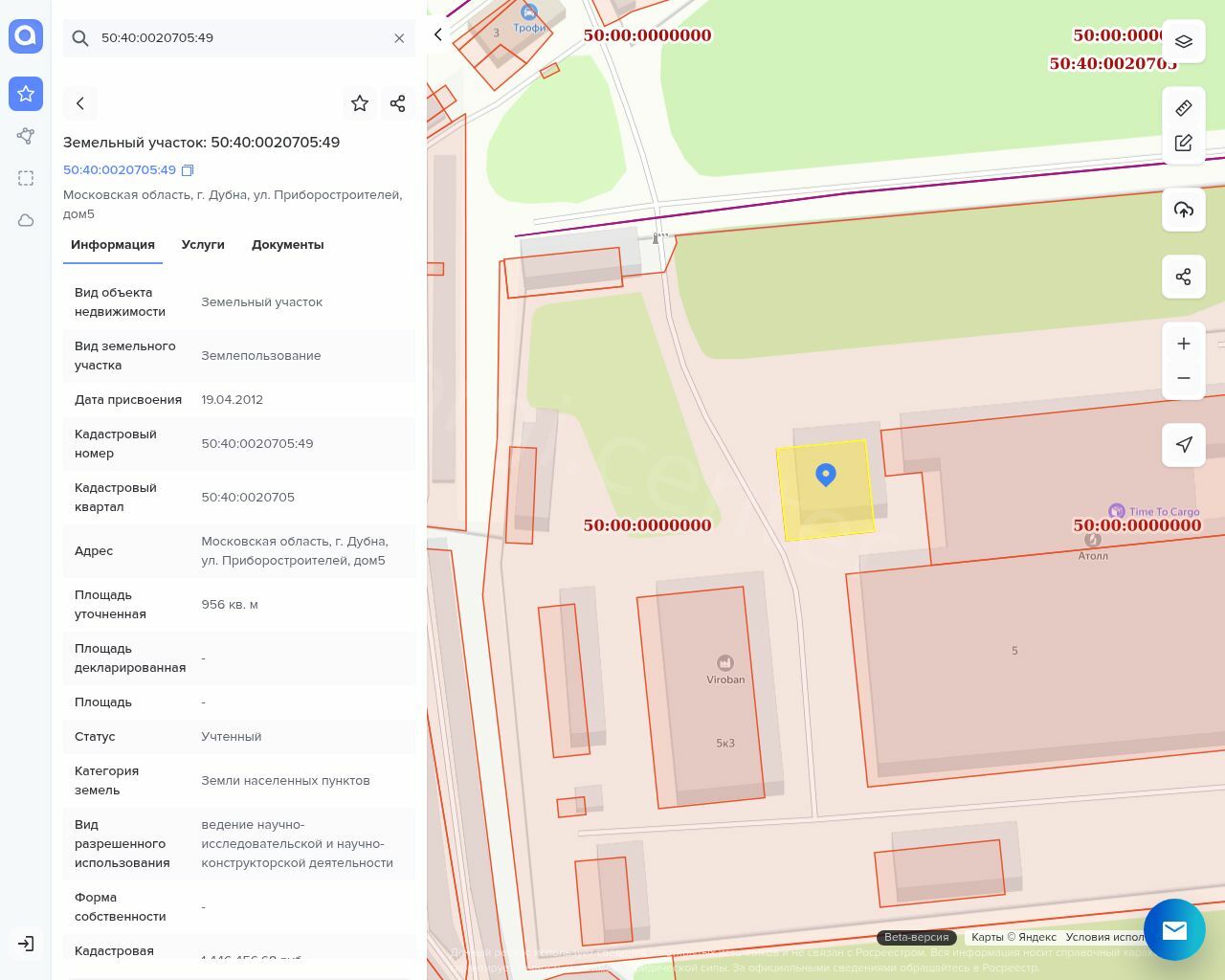This screenshot has height=980, width=1225.
Task: Copy cadastral number 50:40:0020705:49
Action: point(188,170)
